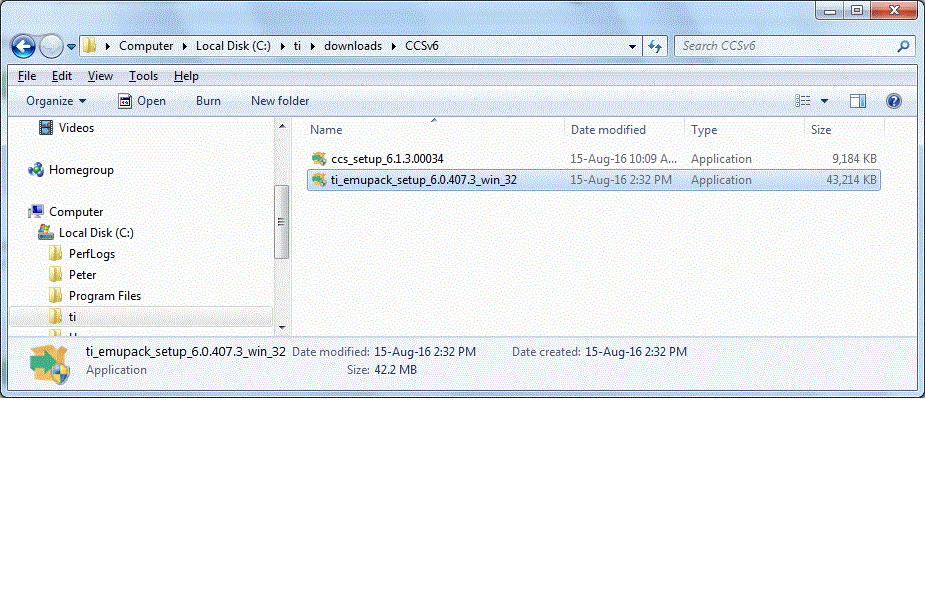Click the Homegroup icon
Screen dimensions: 925x614
tap(35, 170)
